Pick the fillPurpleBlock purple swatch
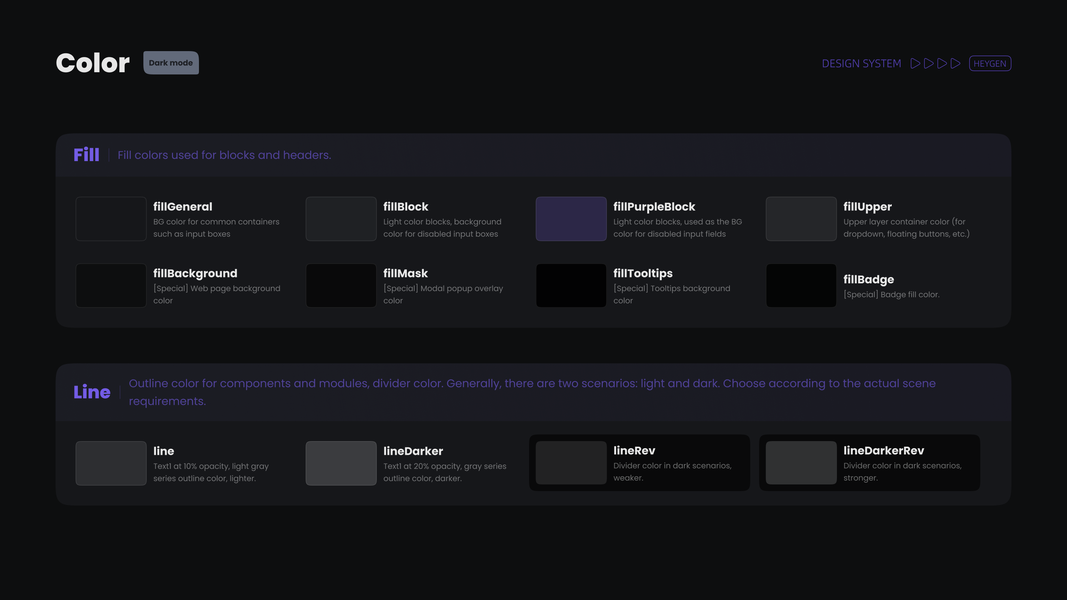Viewport: 1067px width, 600px height. coord(571,219)
